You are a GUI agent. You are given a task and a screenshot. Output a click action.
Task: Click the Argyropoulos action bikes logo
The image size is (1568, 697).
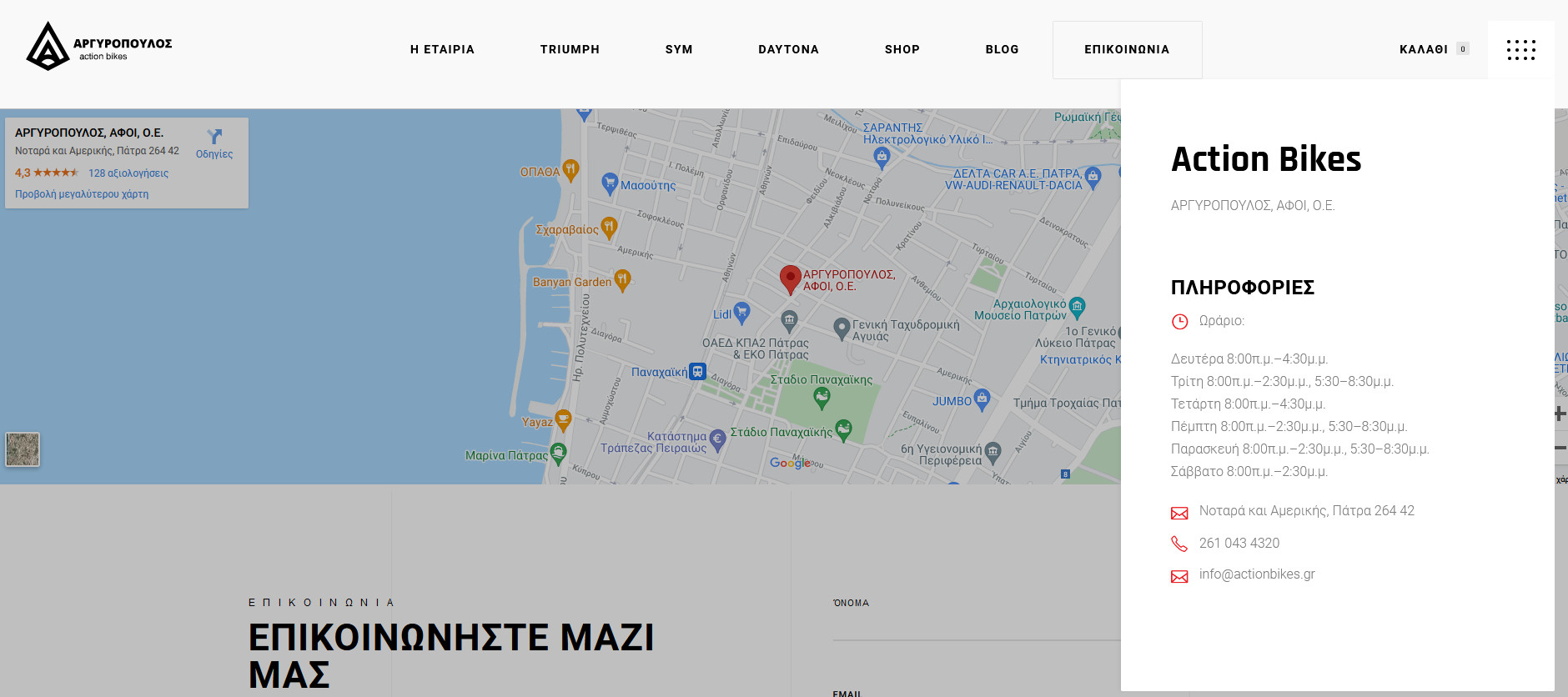pyautogui.click(x=98, y=47)
